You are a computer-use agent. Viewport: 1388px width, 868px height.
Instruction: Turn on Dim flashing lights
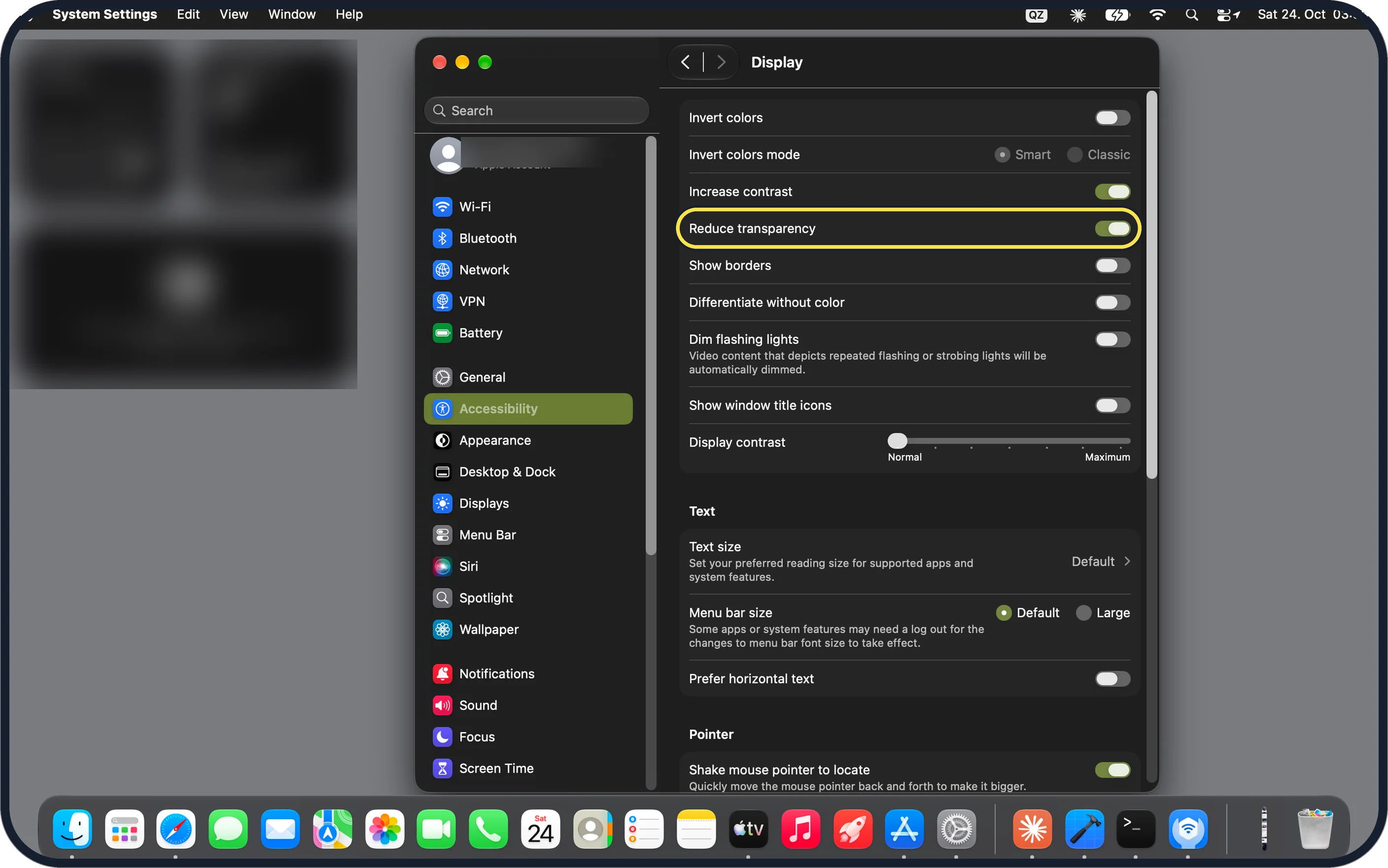pyautogui.click(x=1112, y=339)
